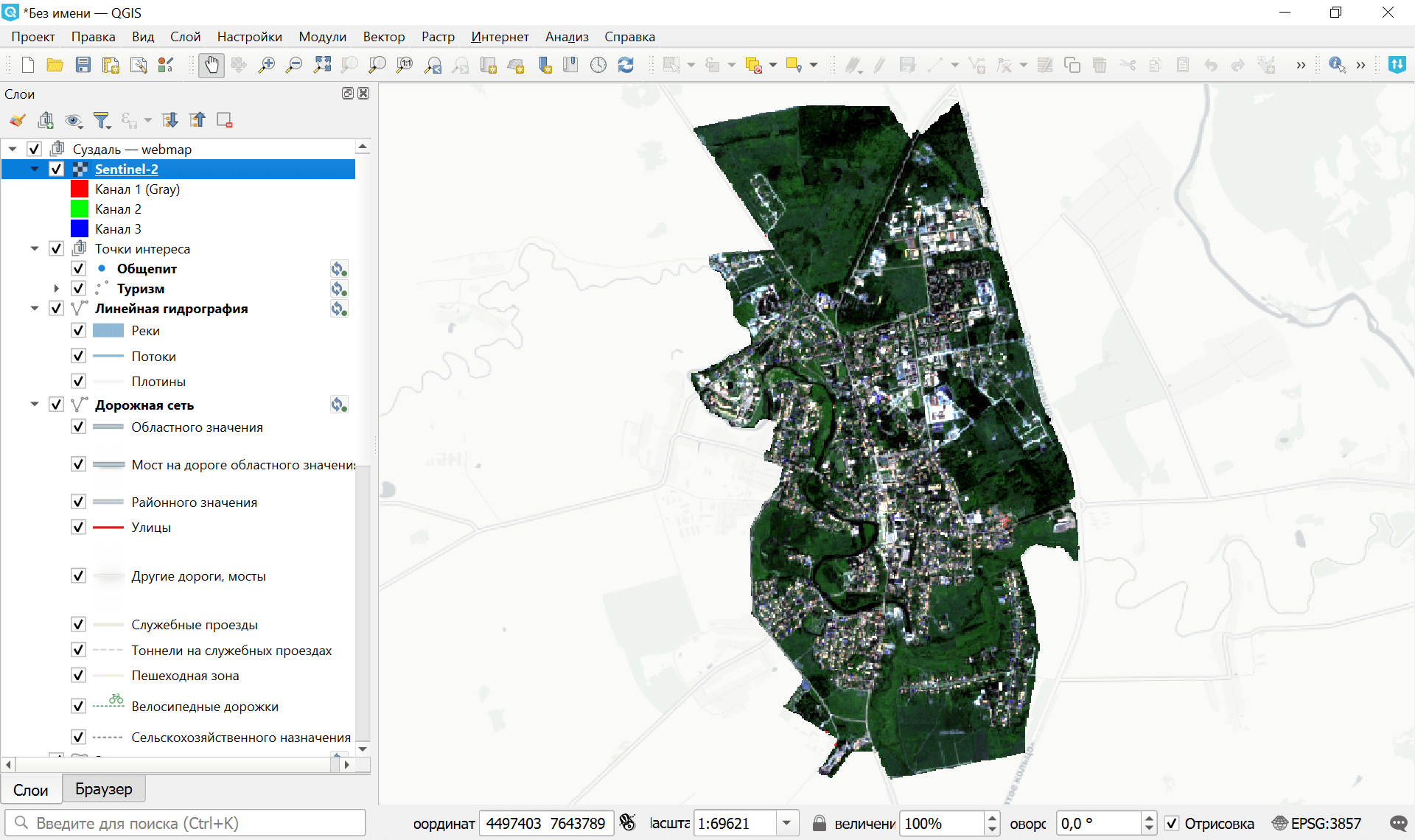Click Zoom Full extent icon
The image size is (1415, 840).
click(x=322, y=65)
